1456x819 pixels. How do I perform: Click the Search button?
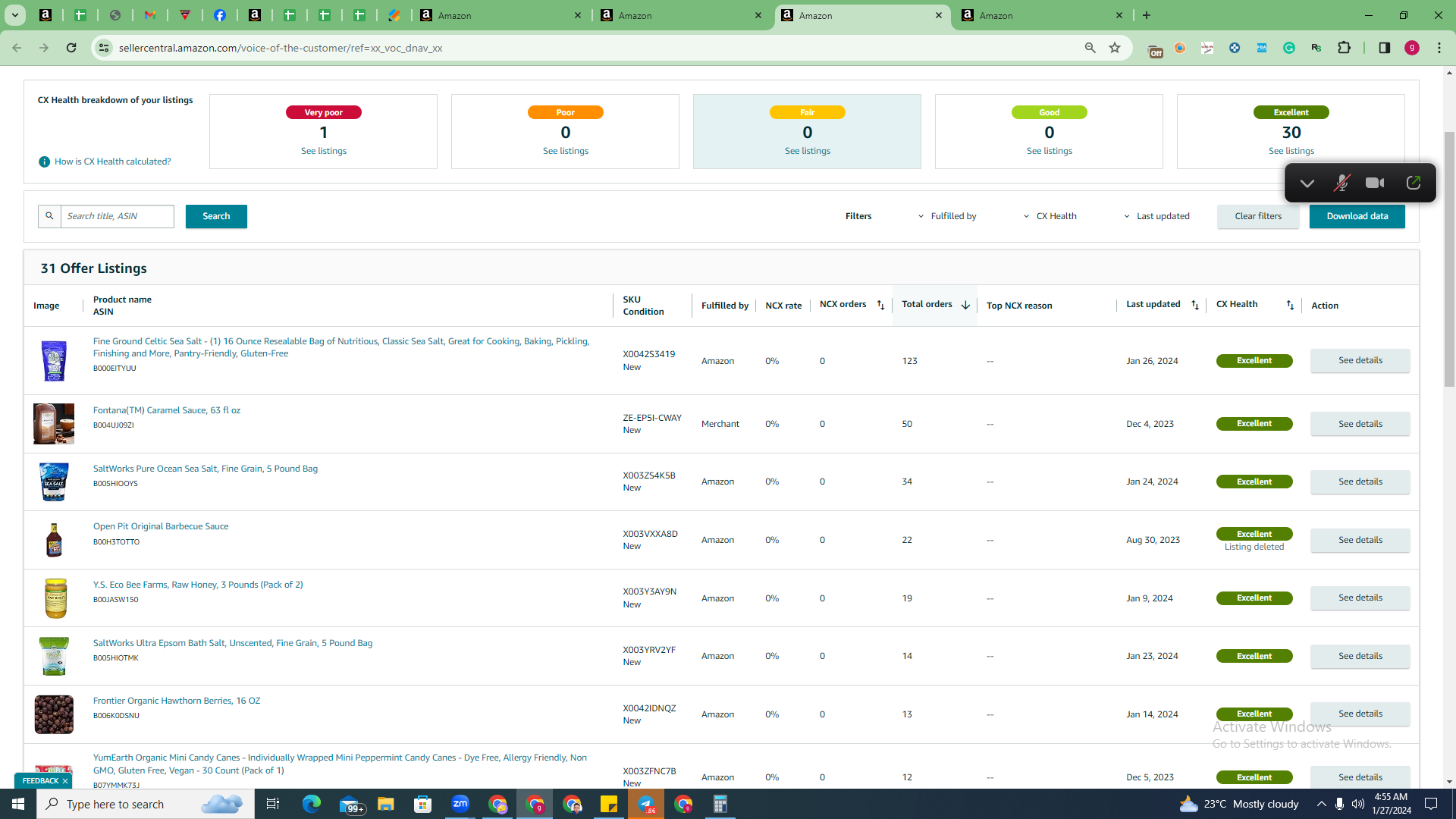pos(216,216)
